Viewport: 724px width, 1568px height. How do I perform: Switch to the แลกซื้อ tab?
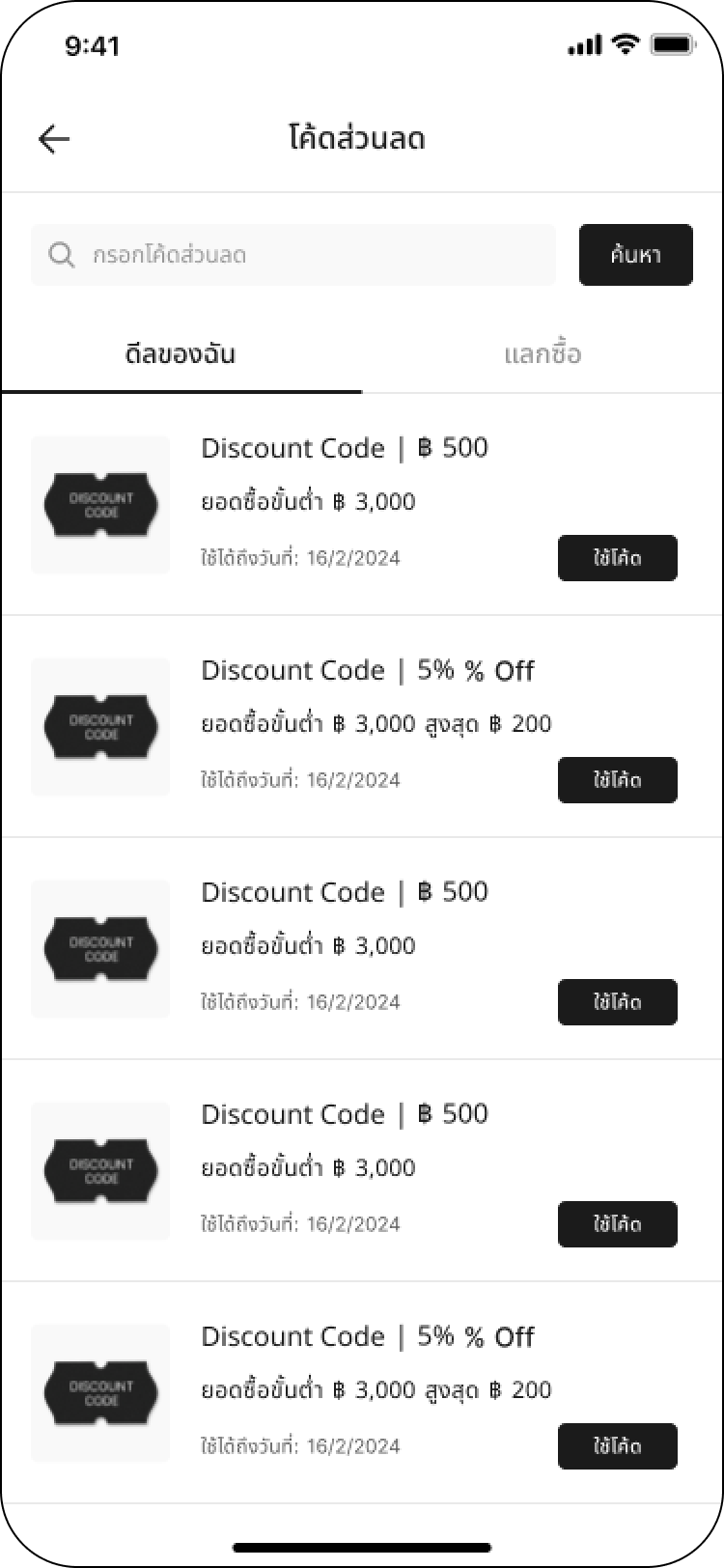coord(543,354)
